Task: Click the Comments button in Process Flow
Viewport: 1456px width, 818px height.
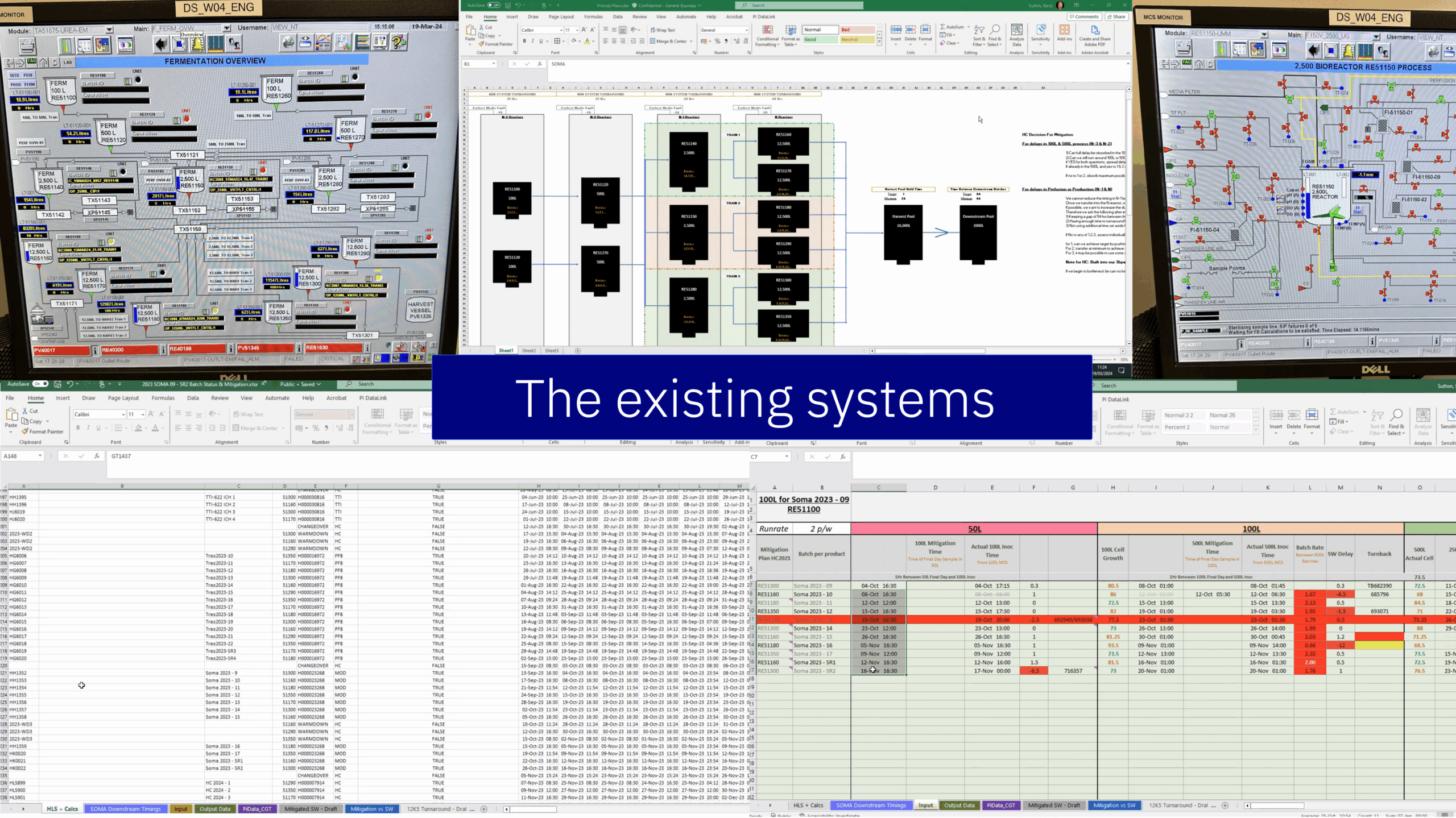Action: tap(1083, 16)
